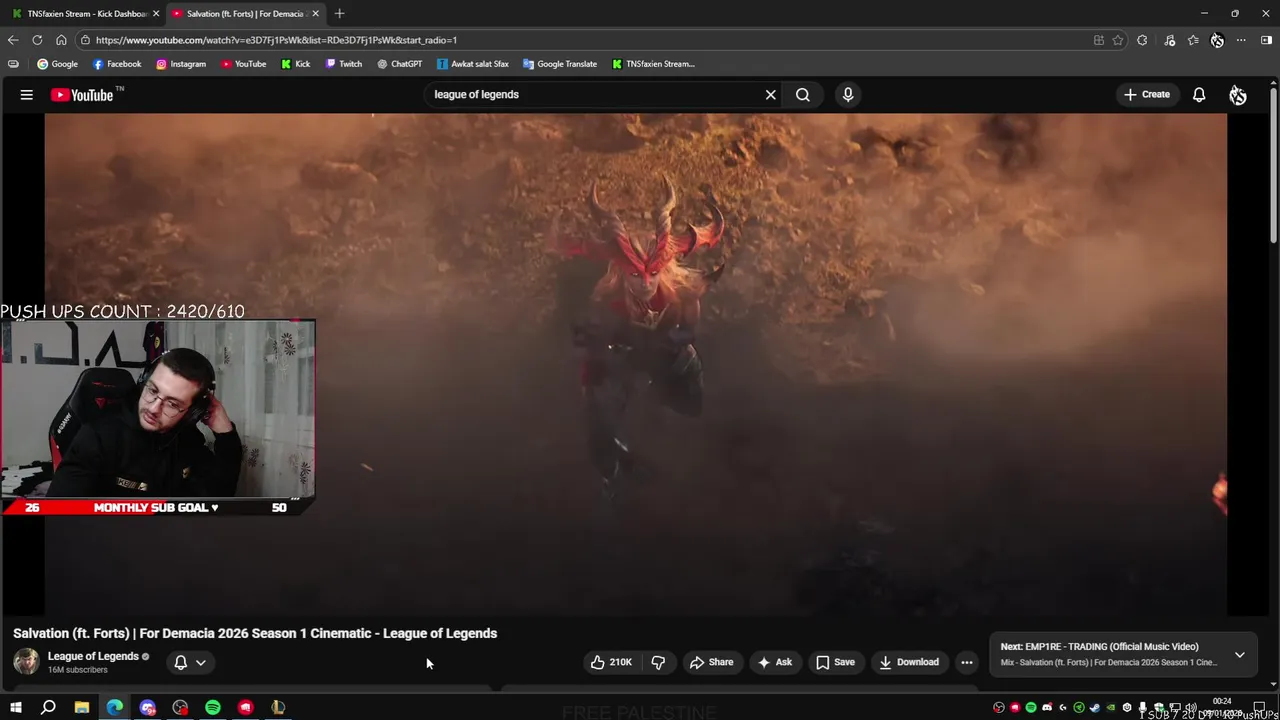Start voice search with microphone

coord(848,95)
